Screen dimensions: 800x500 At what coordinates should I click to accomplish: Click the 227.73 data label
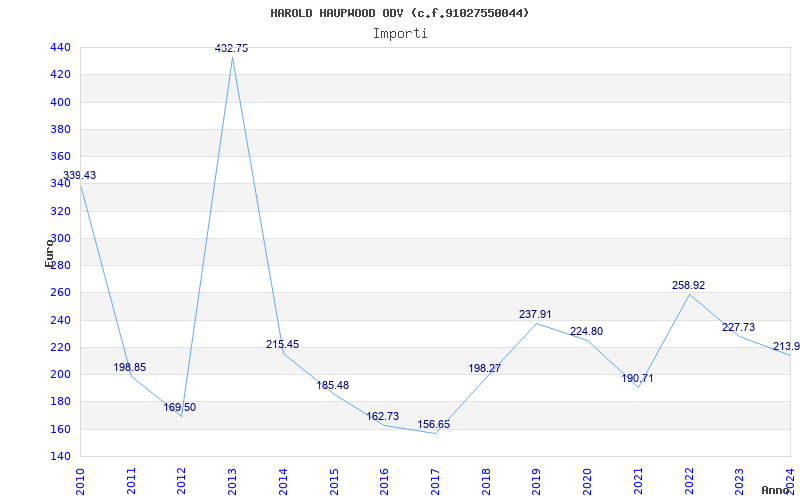coord(738,328)
